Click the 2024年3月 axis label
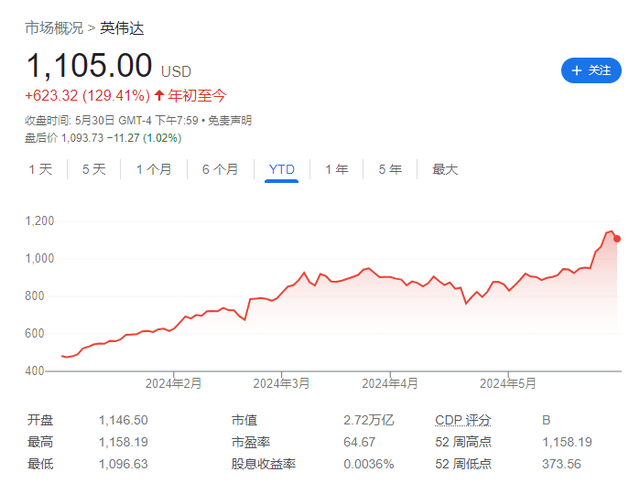640x483 pixels. tap(281, 383)
